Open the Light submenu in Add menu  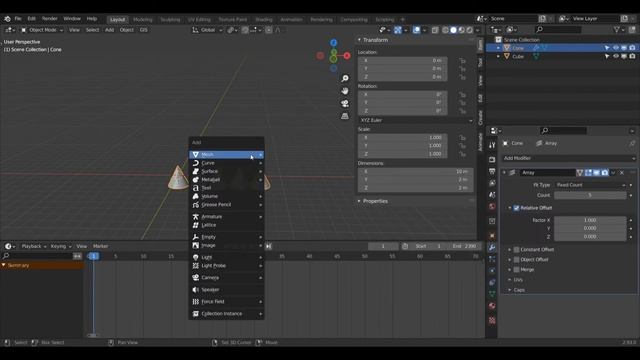227,257
